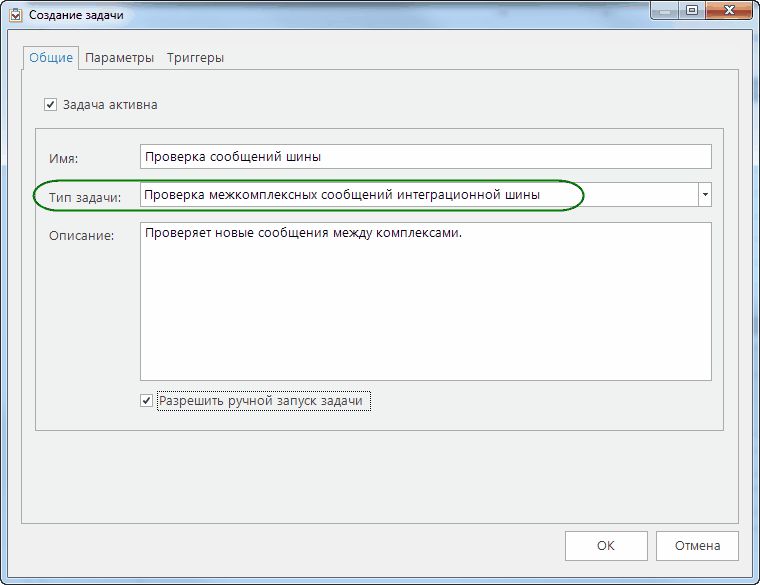Maximize the Создание задачи window

[x=691, y=10]
